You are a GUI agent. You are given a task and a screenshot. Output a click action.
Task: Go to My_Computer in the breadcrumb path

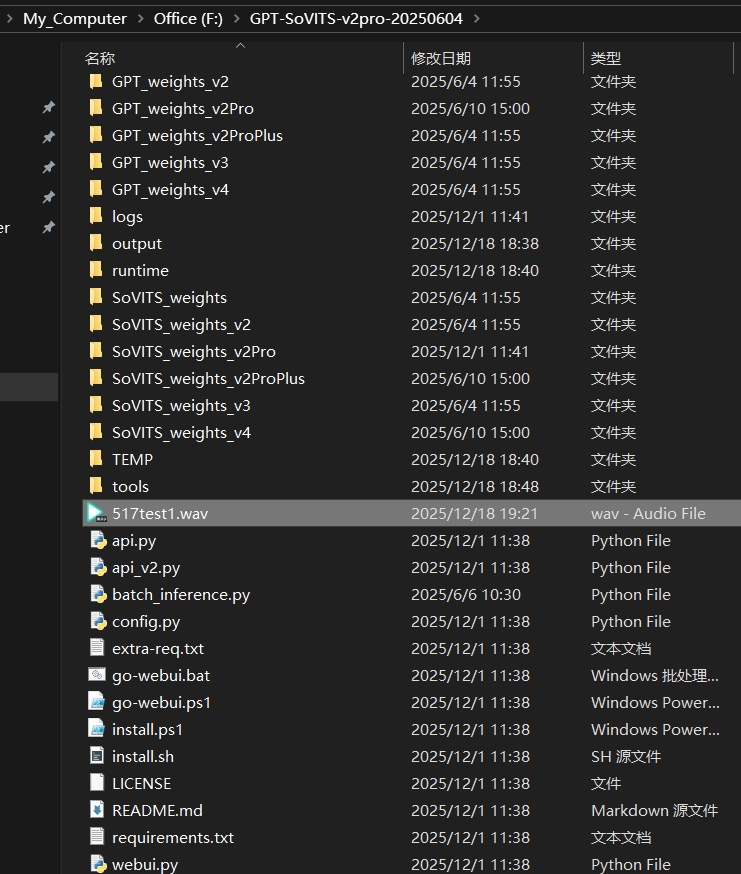point(75,19)
